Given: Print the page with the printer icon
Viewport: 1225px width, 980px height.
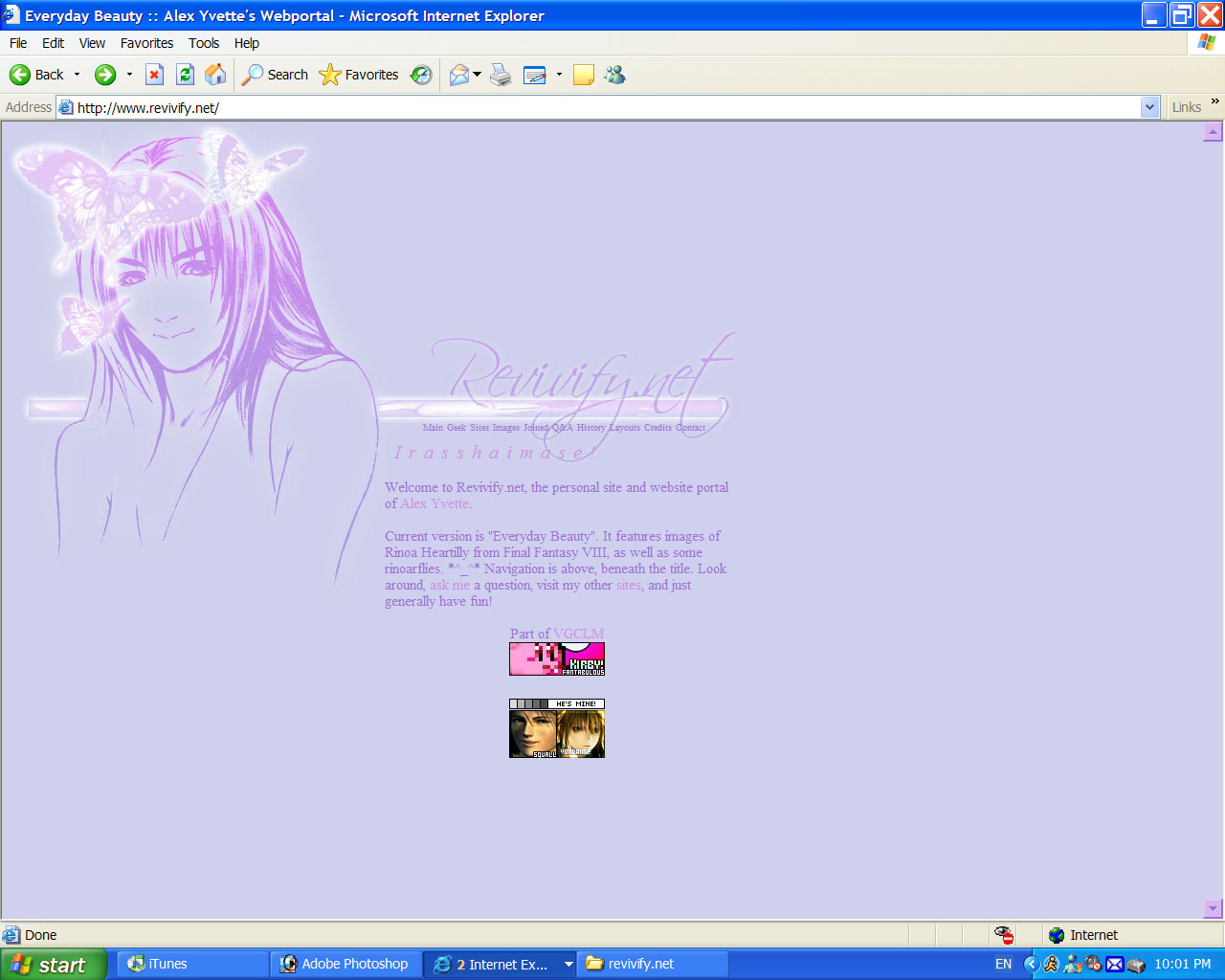Looking at the screenshot, I should click(501, 75).
